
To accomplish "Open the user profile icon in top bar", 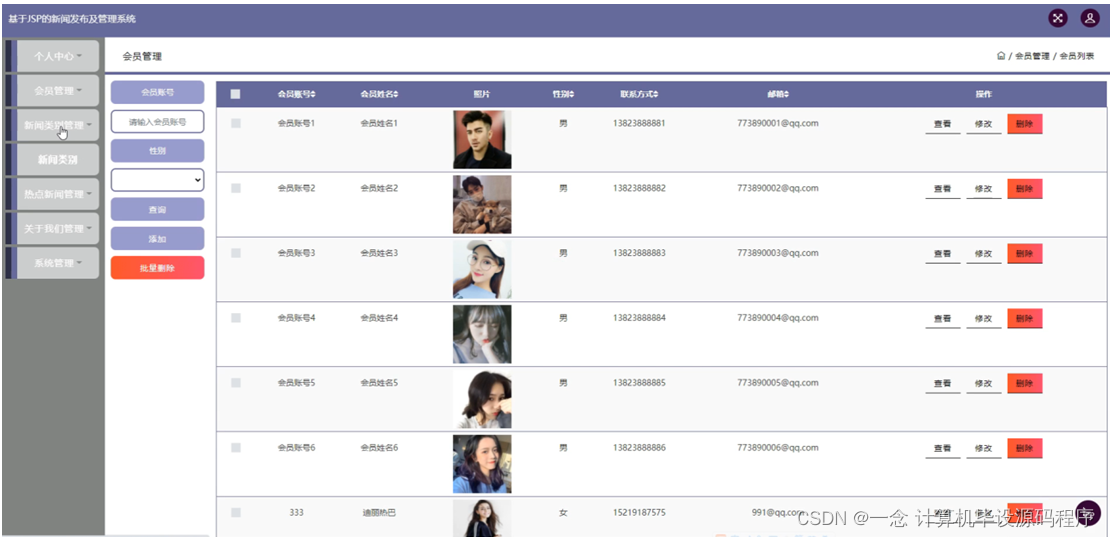I will [1089, 18].
